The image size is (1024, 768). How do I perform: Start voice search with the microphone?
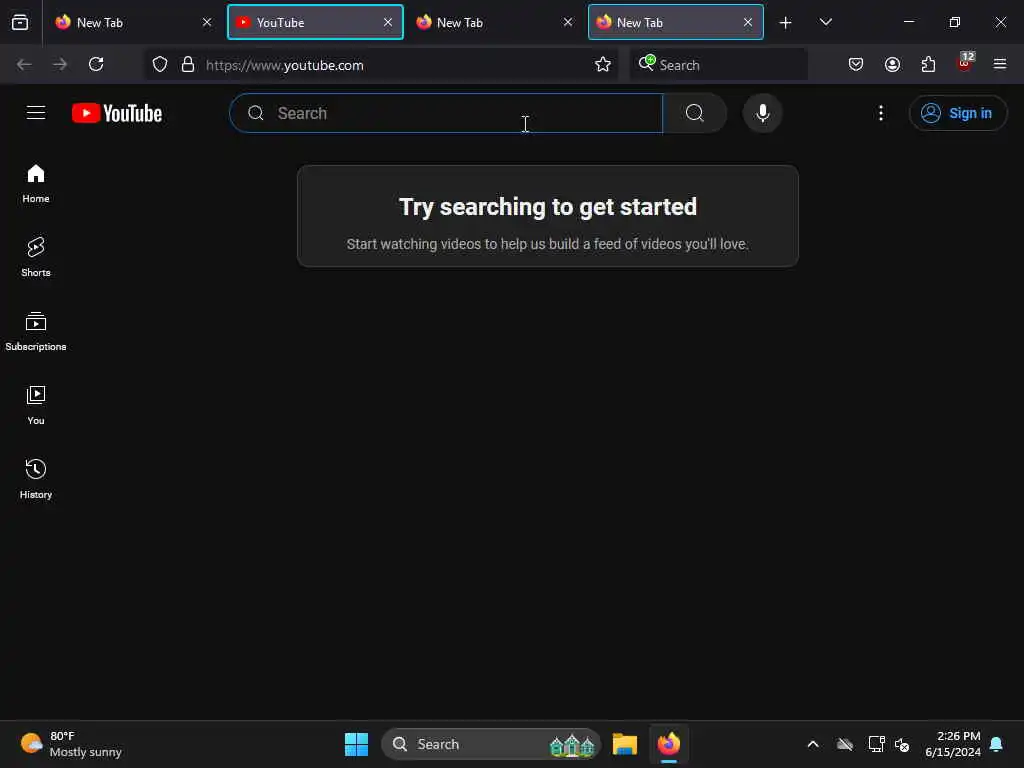762,113
